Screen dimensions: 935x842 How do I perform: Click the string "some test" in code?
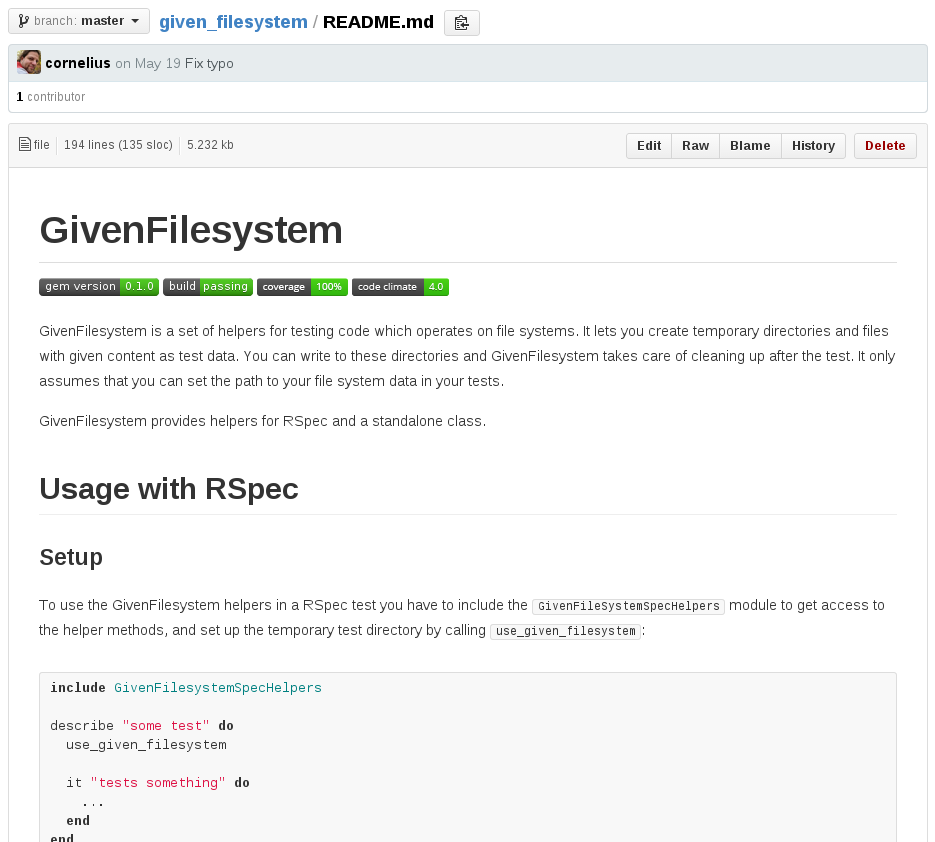166,726
